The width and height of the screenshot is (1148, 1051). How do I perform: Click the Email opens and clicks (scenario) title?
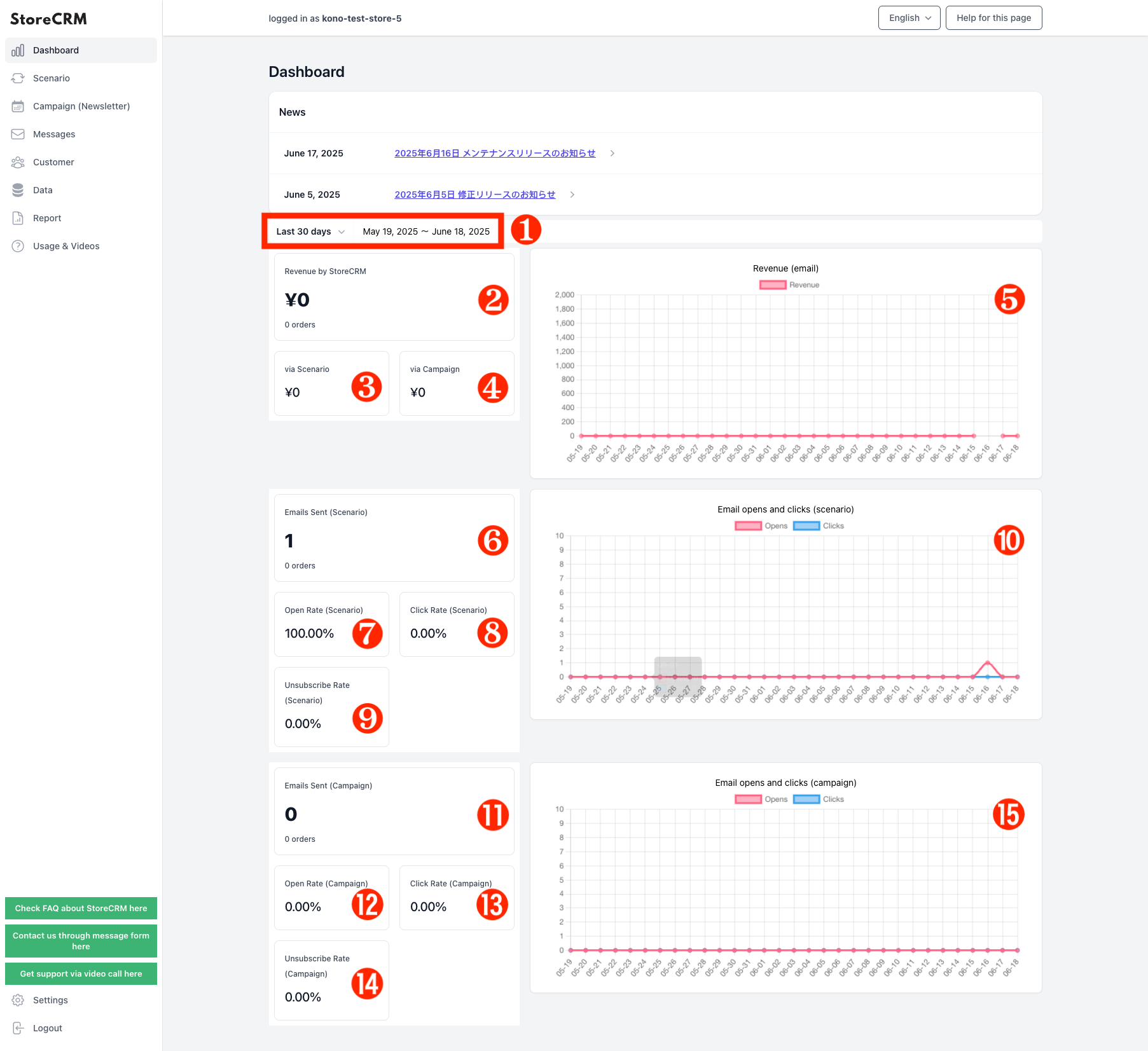785,509
